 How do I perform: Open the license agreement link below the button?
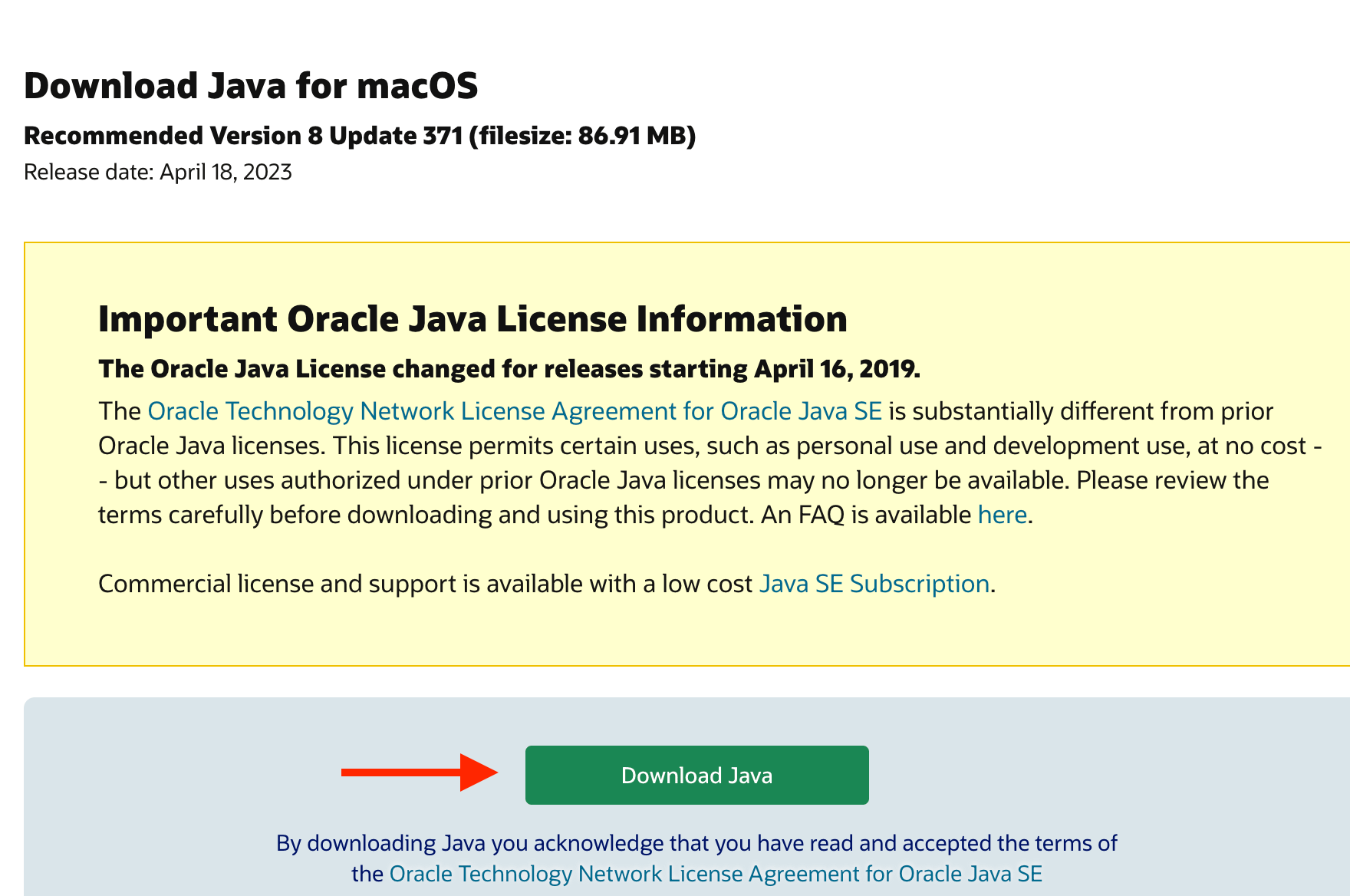[716, 873]
